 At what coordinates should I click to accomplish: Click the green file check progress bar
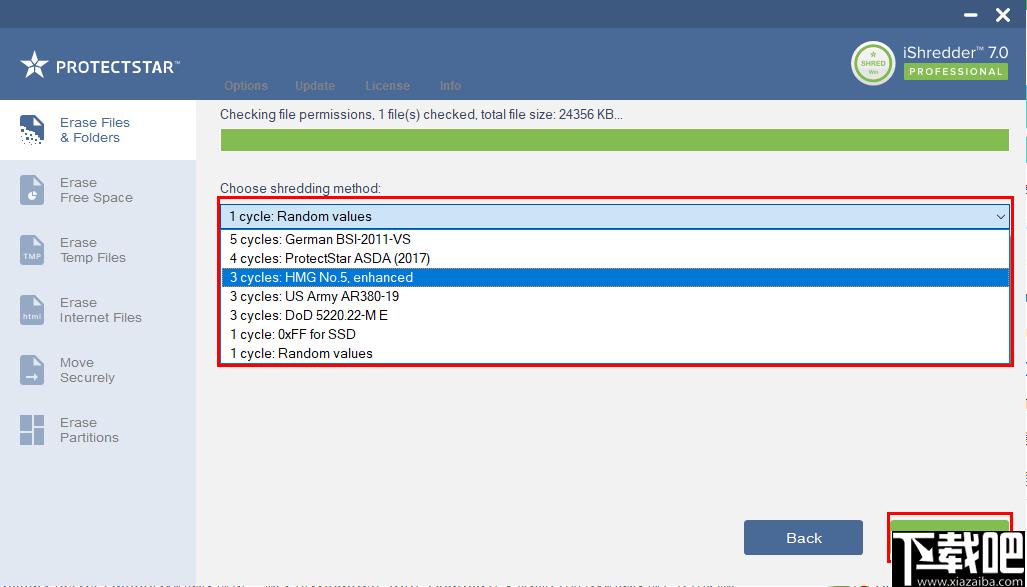point(614,140)
